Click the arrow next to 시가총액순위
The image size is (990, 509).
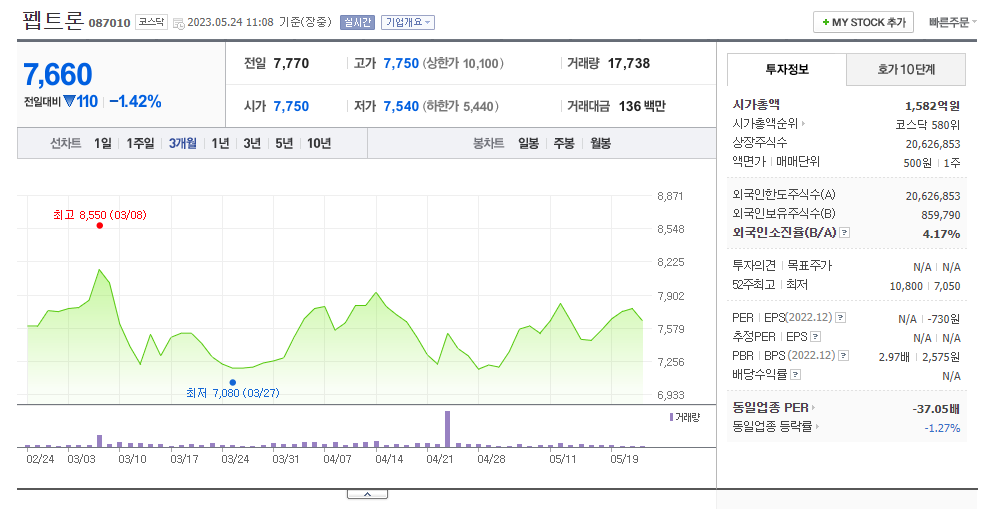click(803, 124)
